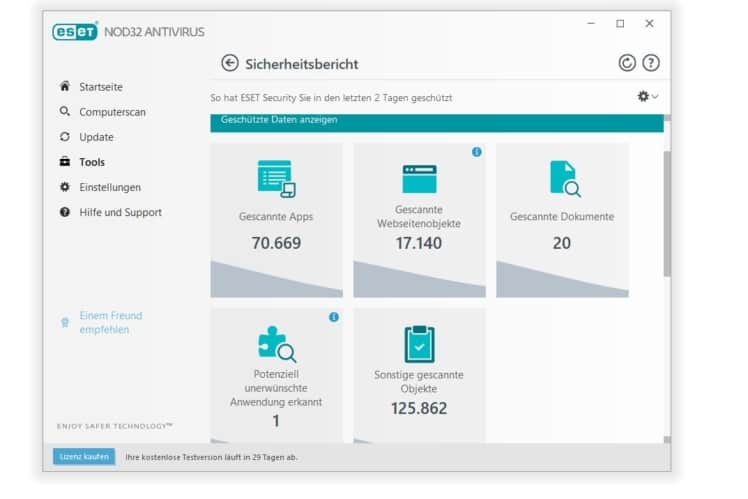Click the gift icon beside Einem Freund empfehlen

[x=65, y=323]
